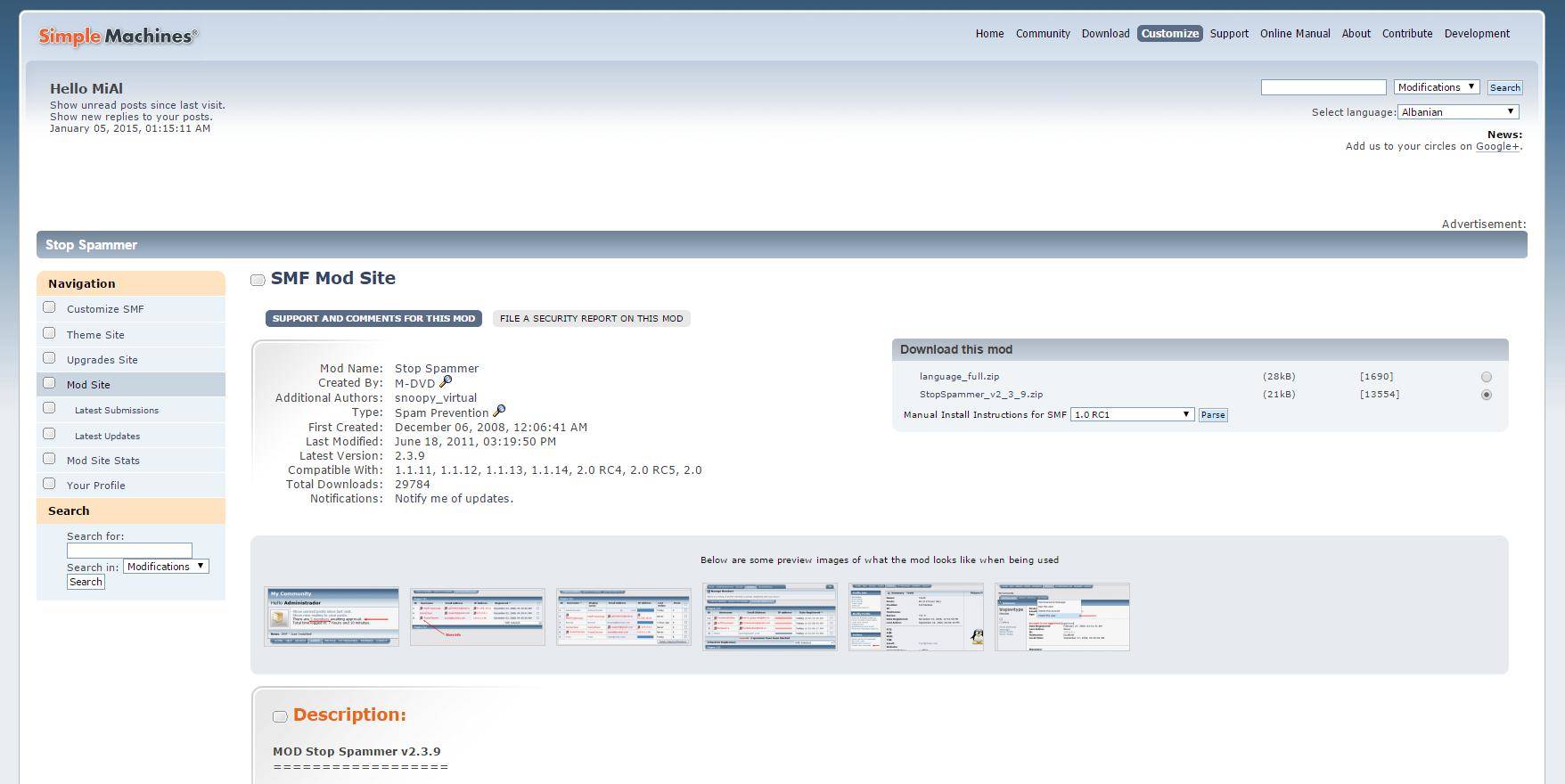This screenshot has height=784, width=1565.
Task: Open the sidebar Search in dropdown
Action: (166, 567)
